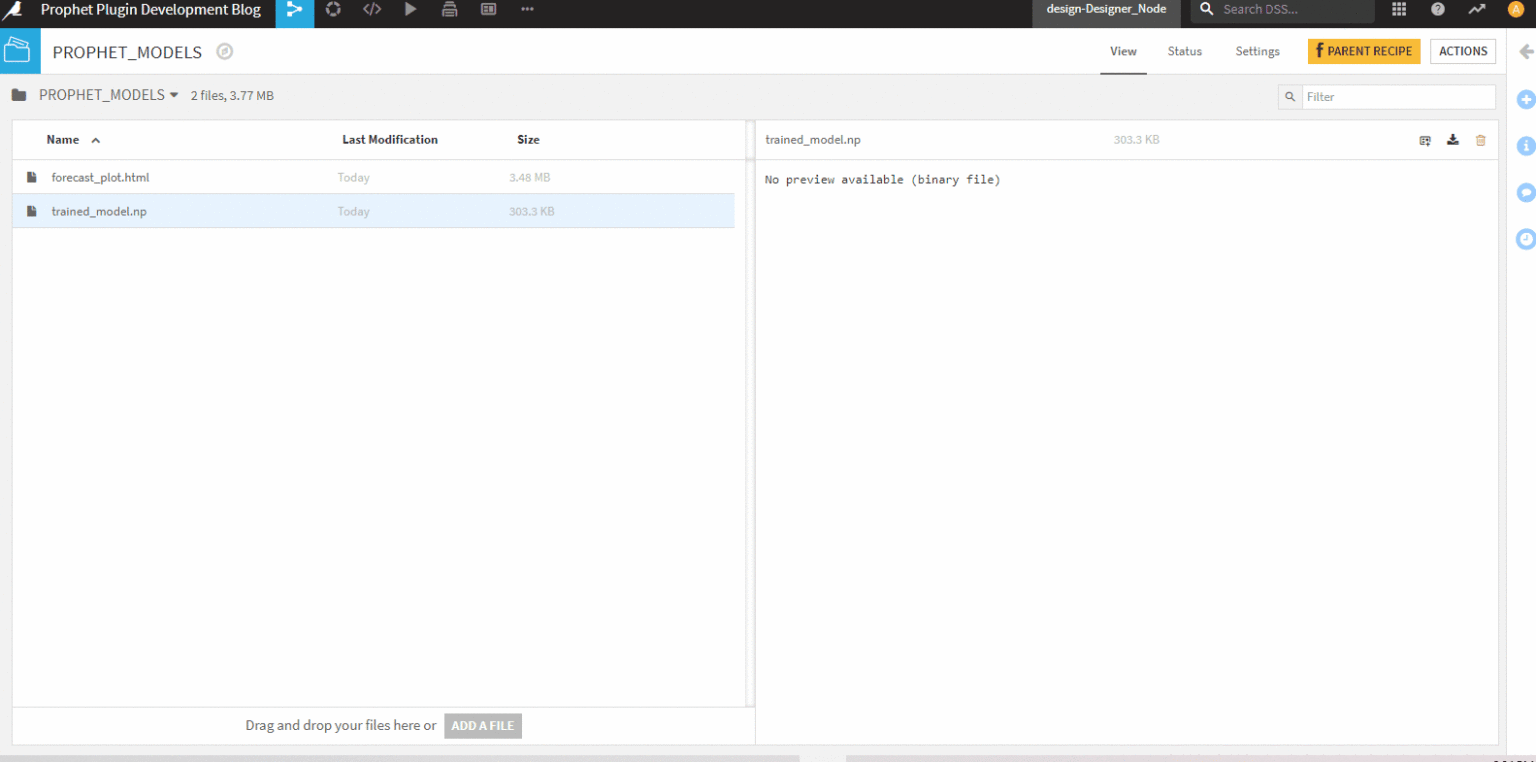
Task: Open the Jobs play icon in the navbar
Action: 410,10
